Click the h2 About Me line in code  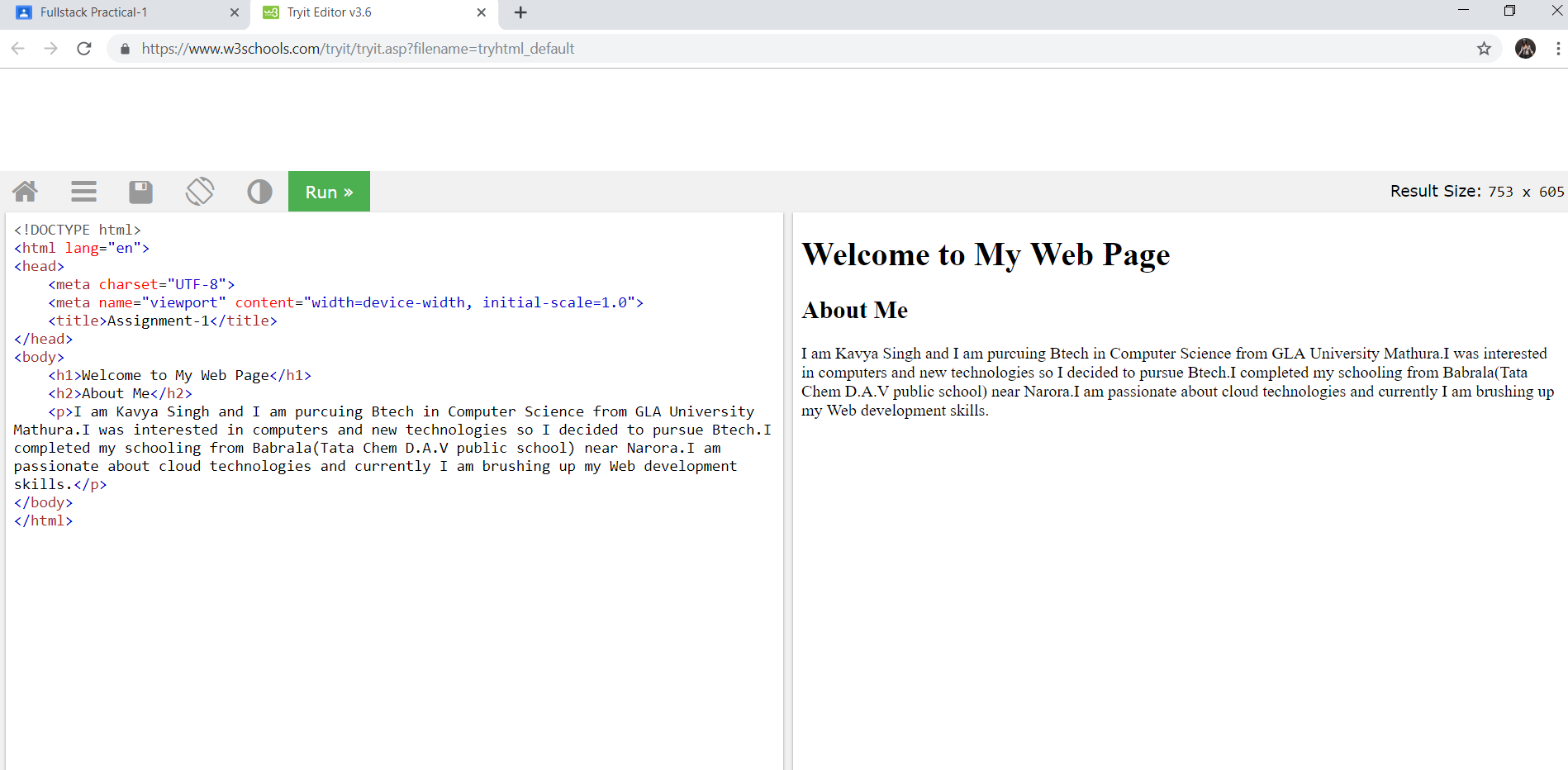point(121,393)
